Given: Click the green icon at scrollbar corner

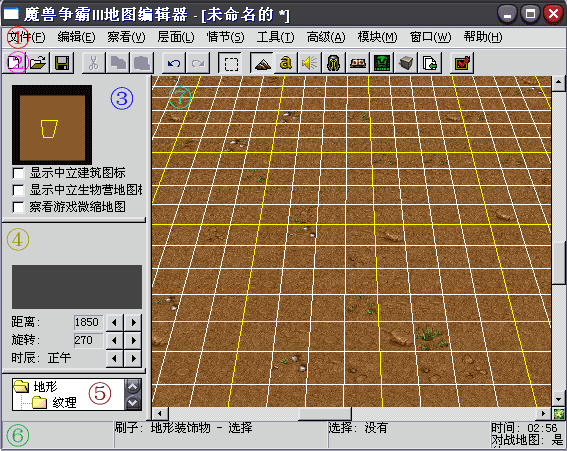Looking at the screenshot, I should (559, 413).
